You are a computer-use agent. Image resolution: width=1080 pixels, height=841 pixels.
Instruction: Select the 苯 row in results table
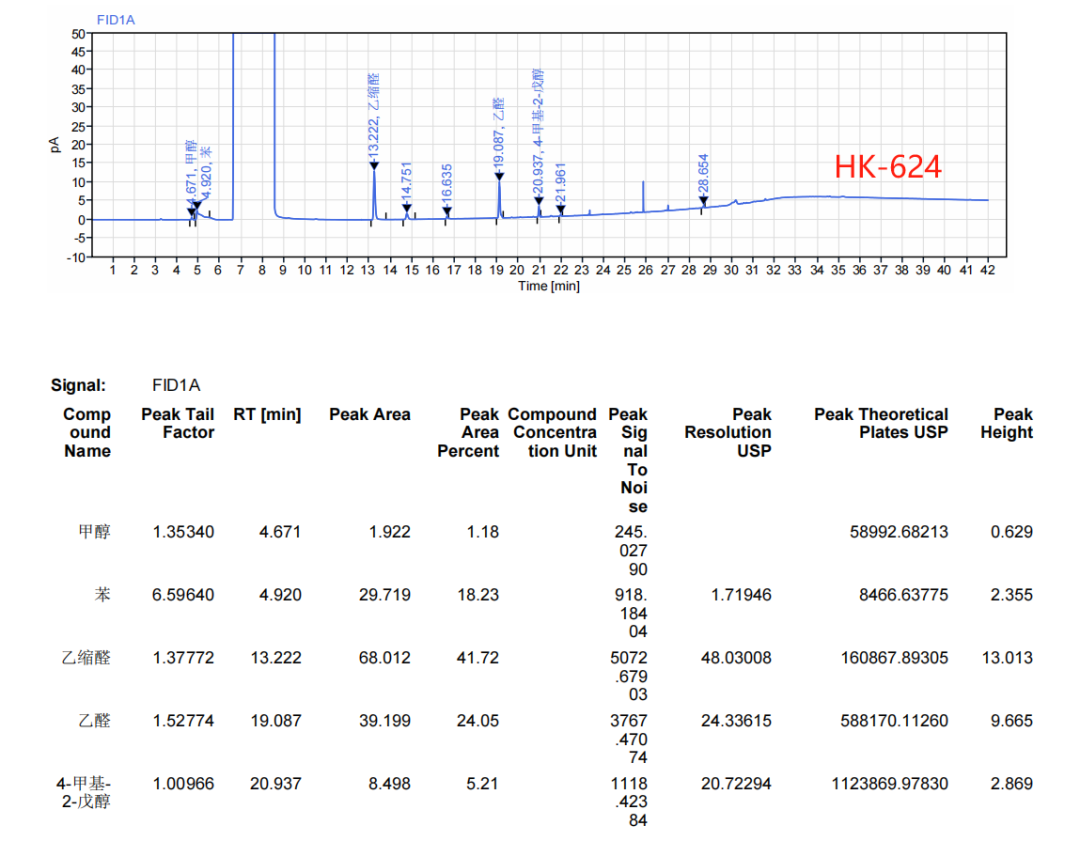click(x=102, y=595)
